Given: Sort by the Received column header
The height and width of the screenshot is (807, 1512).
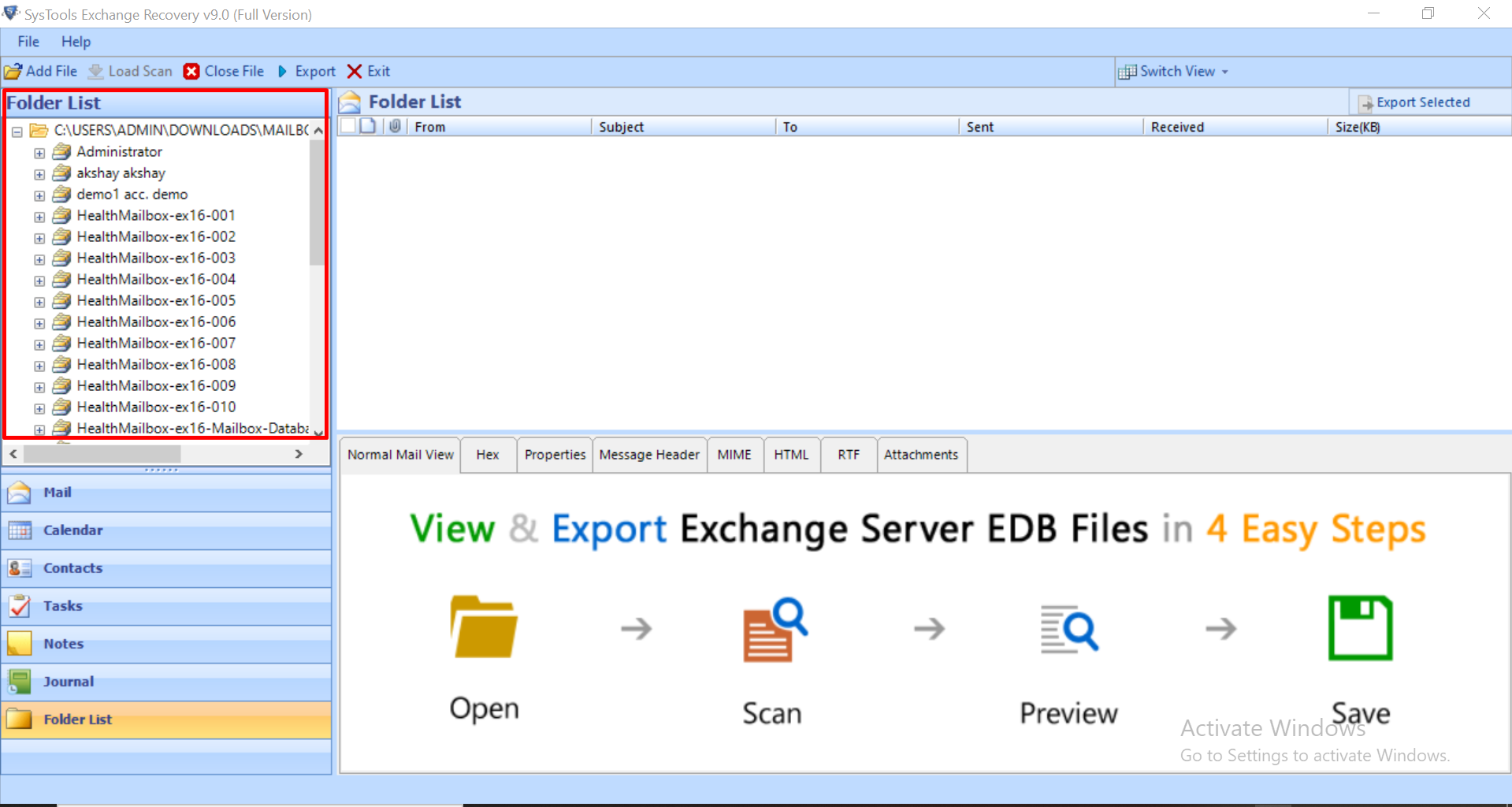Looking at the screenshot, I should point(1235,127).
